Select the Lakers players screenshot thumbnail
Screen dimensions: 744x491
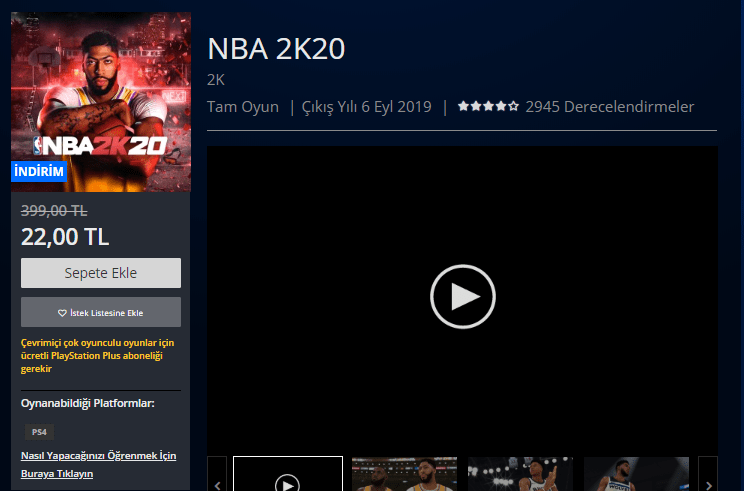pos(404,474)
